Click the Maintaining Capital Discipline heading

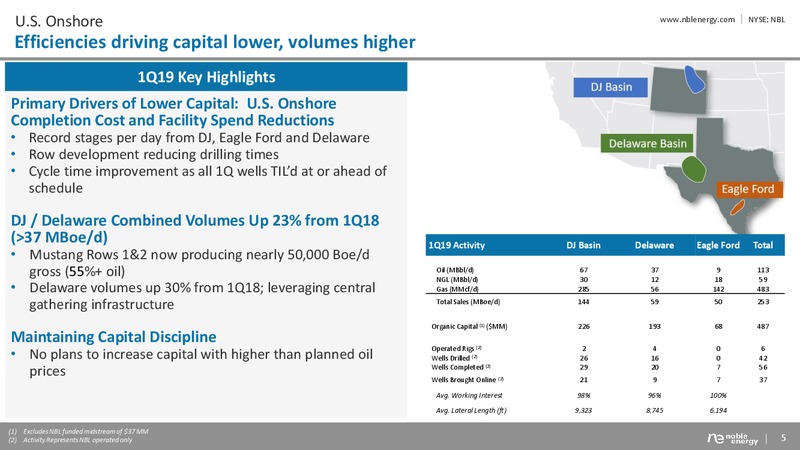tap(113, 337)
